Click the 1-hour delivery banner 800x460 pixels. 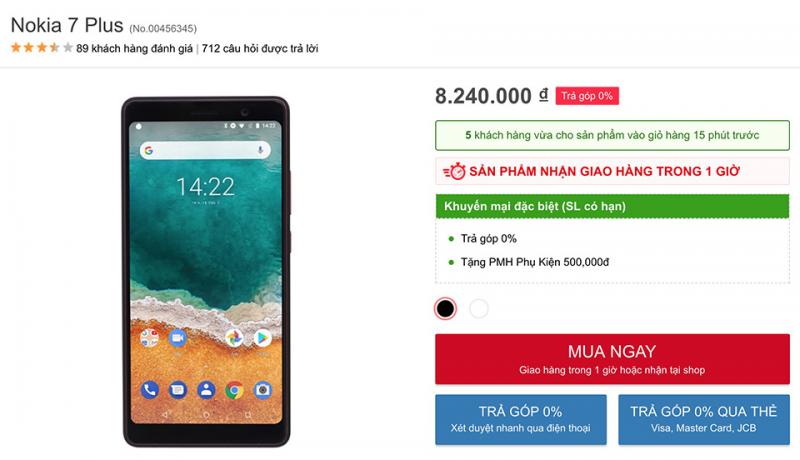(x=612, y=171)
